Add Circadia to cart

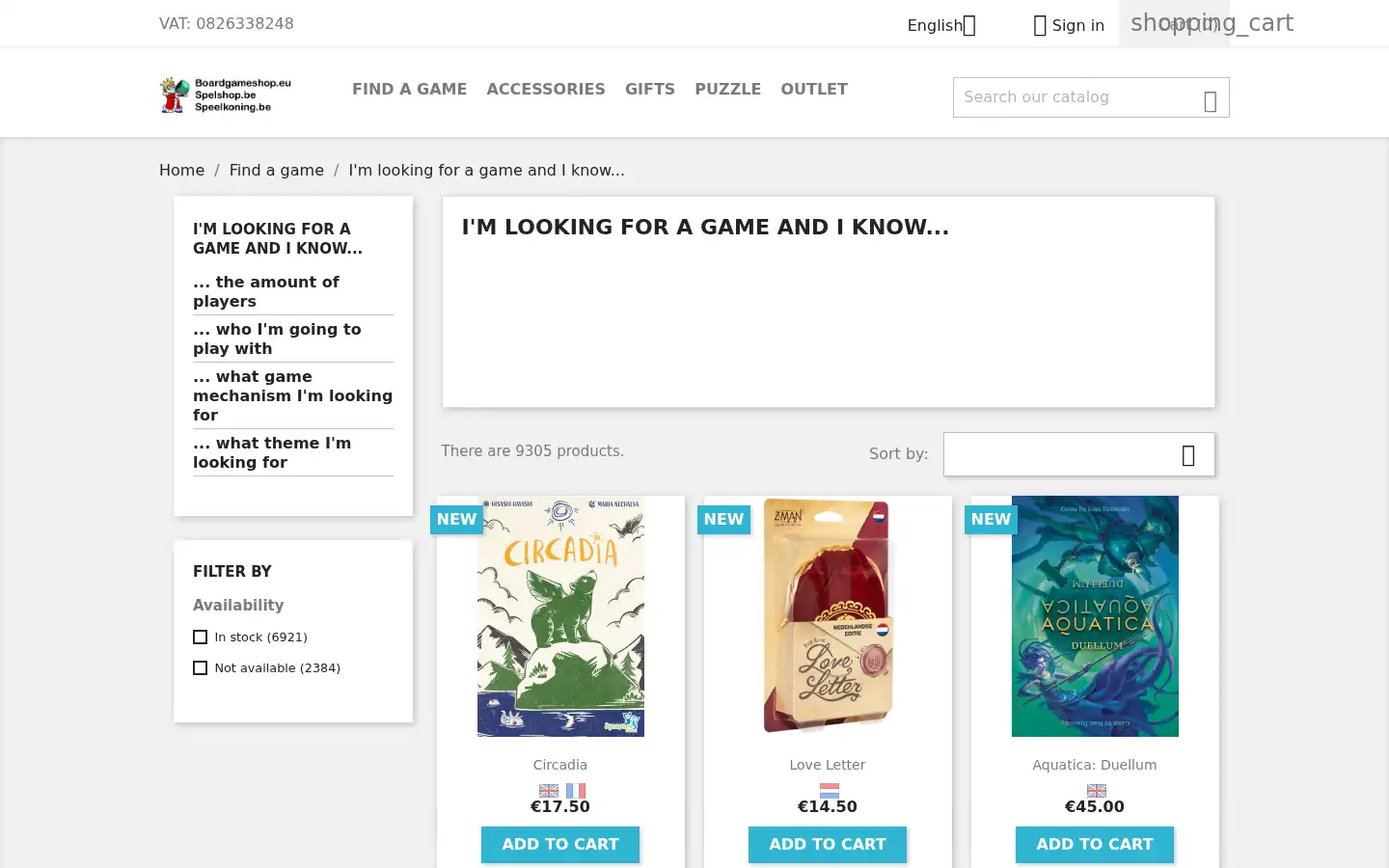point(560,844)
